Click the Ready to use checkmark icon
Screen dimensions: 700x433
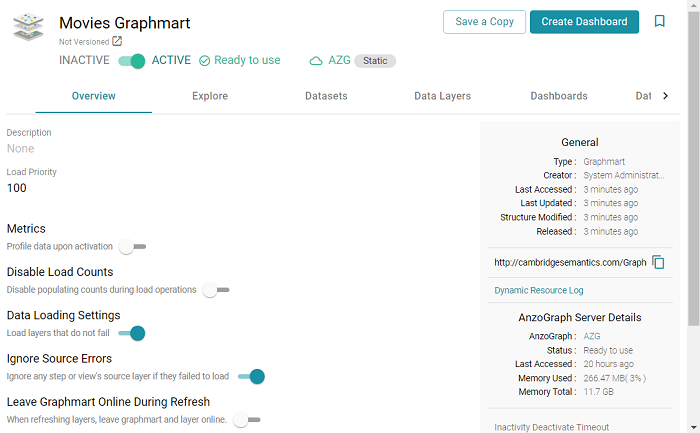pos(205,61)
